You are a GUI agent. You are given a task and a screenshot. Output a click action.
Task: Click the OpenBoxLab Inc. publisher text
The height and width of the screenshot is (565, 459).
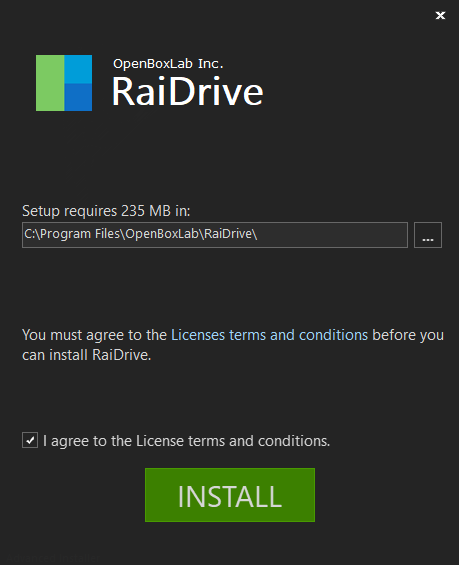[168, 64]
